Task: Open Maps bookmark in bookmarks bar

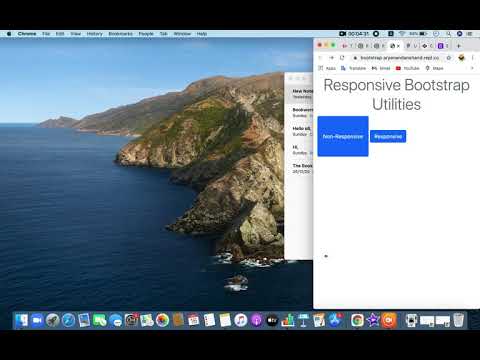Action: tap(434, 68)
